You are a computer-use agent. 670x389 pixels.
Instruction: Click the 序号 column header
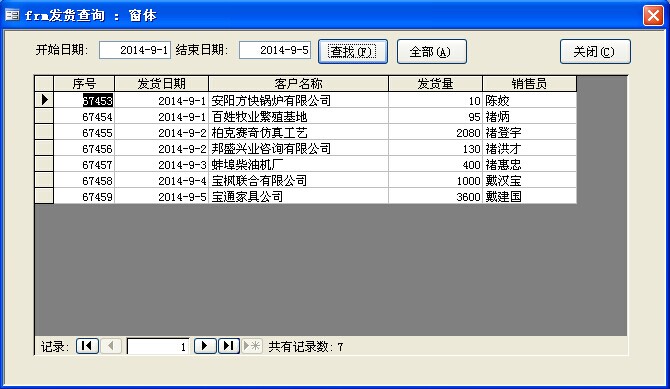[x=84, y=83]
